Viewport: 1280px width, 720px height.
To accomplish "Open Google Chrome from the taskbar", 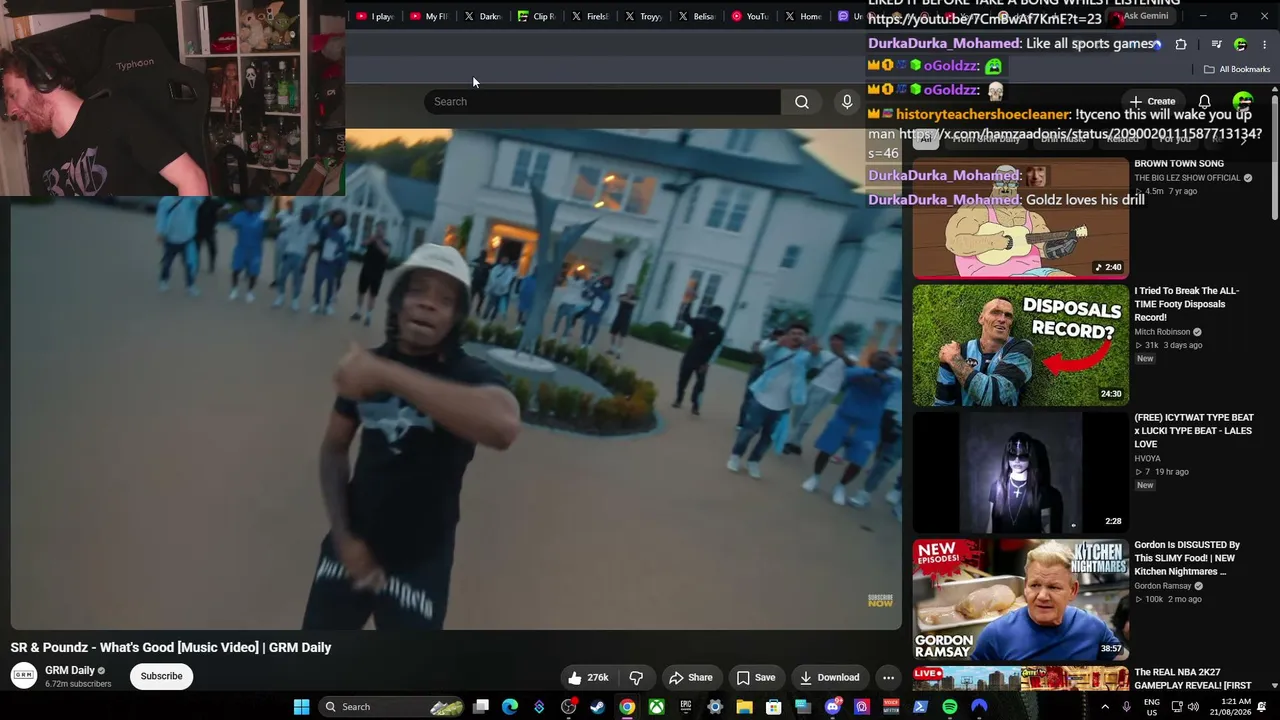I will pyautogui.click(x=627, y=707).
